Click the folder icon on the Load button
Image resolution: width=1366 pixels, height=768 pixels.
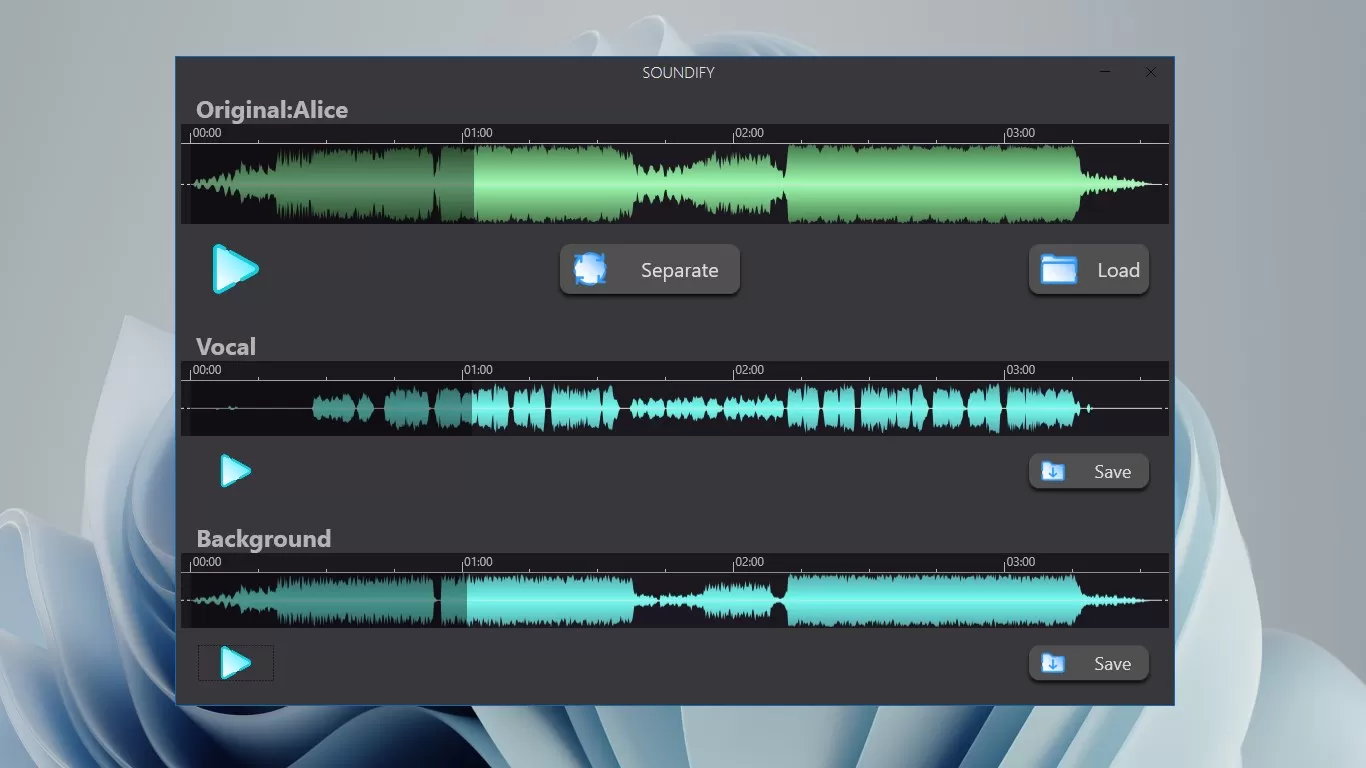(1059, 269)
